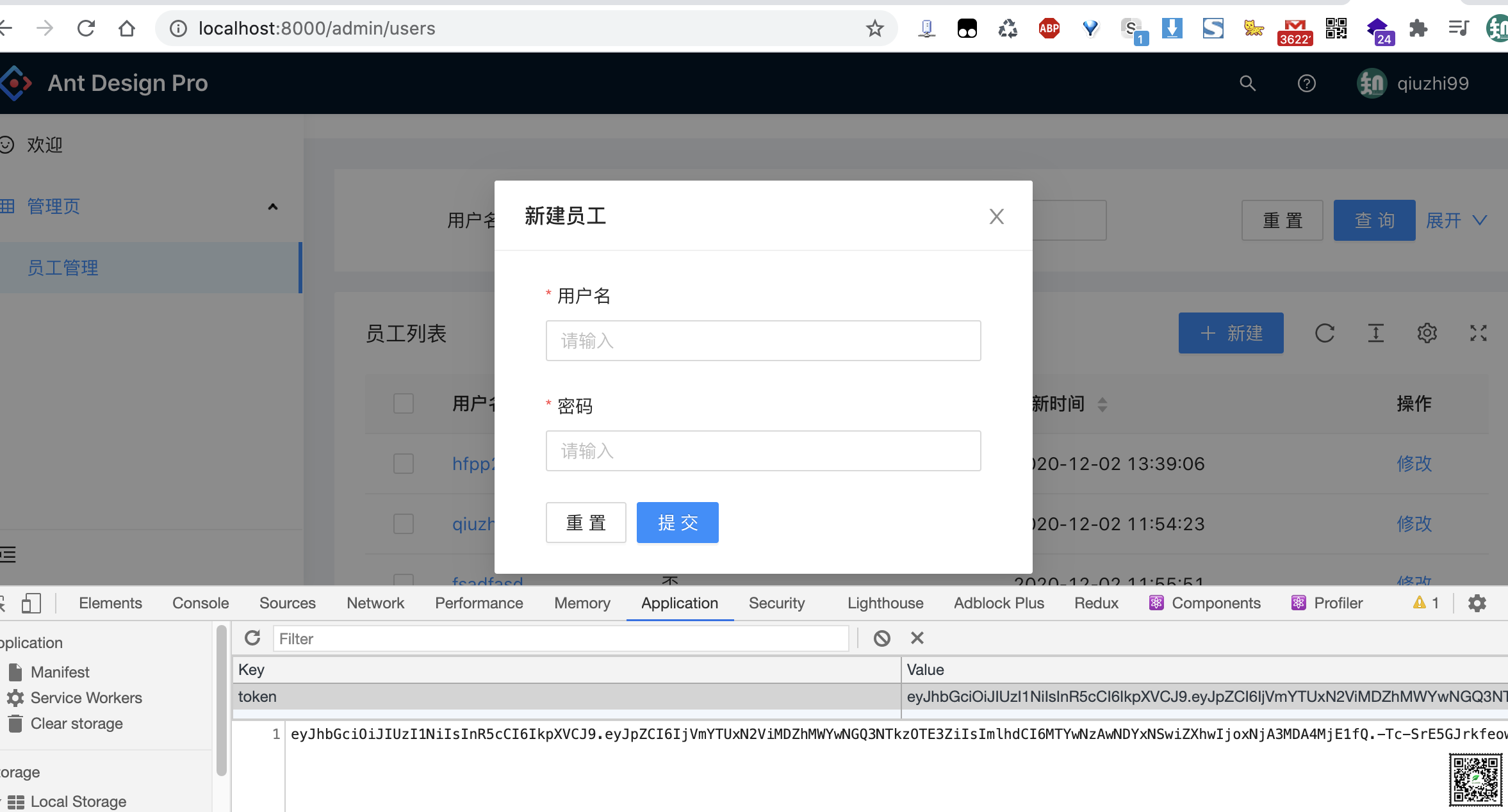The image size is (1508, 812).
Task: Submit the new employee form with 提交
Action: point(677,523)
